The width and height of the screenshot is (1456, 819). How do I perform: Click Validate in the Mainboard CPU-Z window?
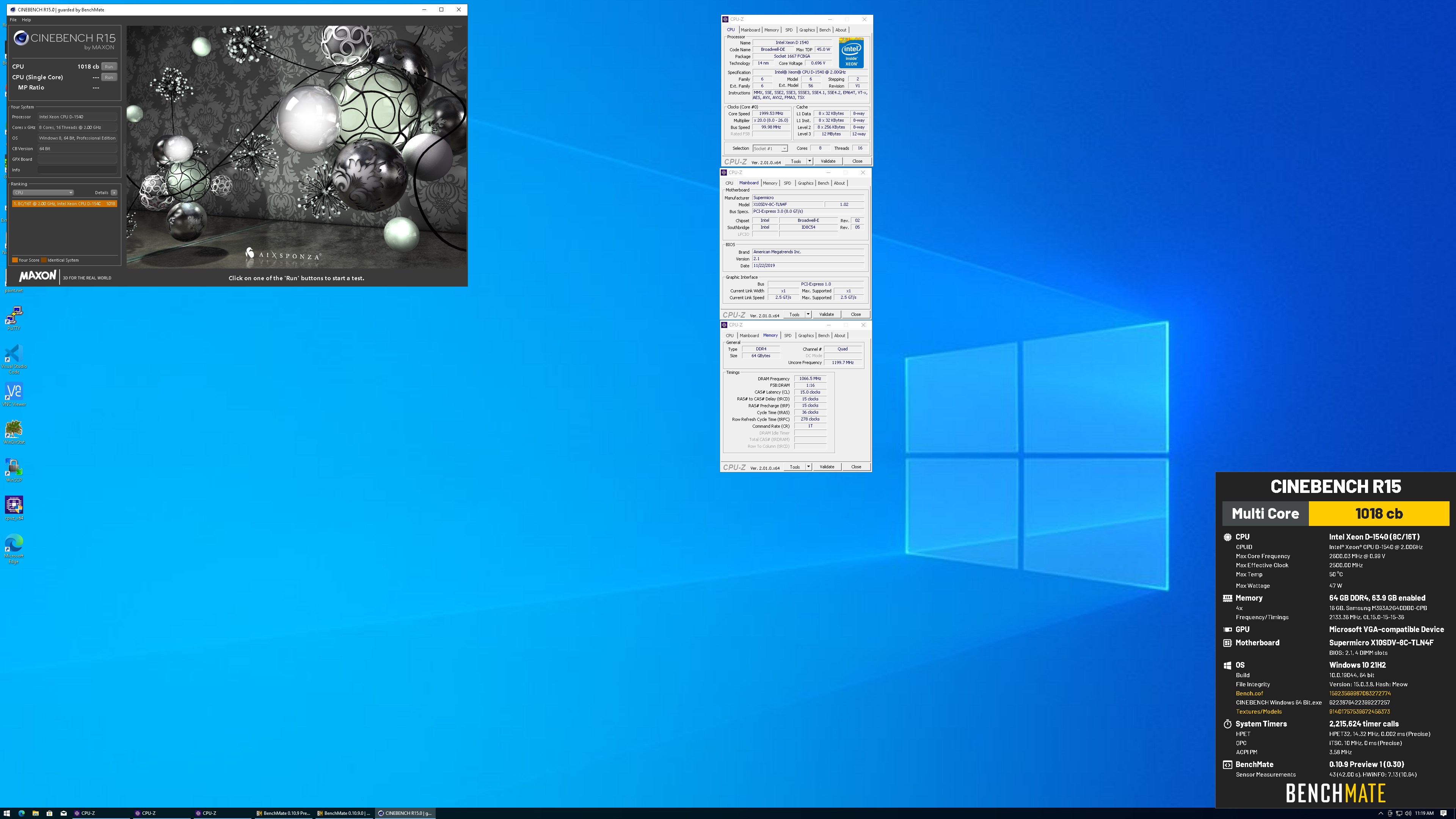(x=826, y=314)
